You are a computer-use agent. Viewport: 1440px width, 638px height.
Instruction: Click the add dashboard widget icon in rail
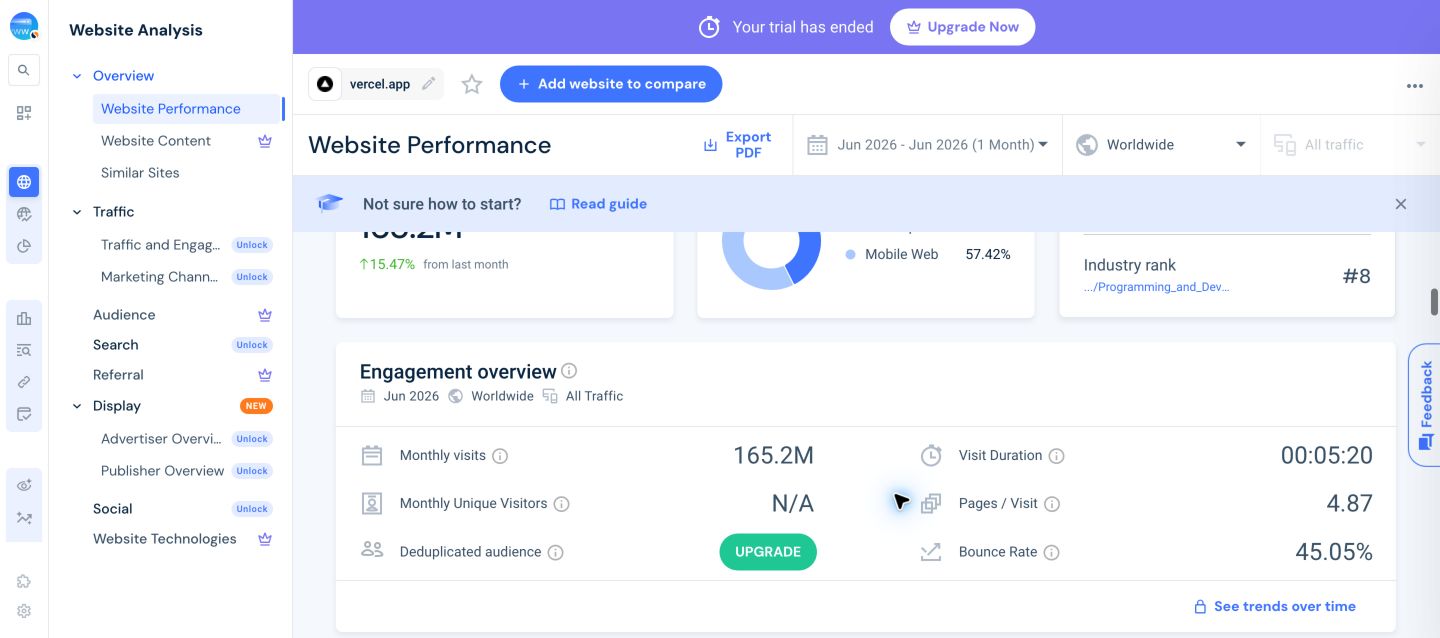(x=24, y=113)
